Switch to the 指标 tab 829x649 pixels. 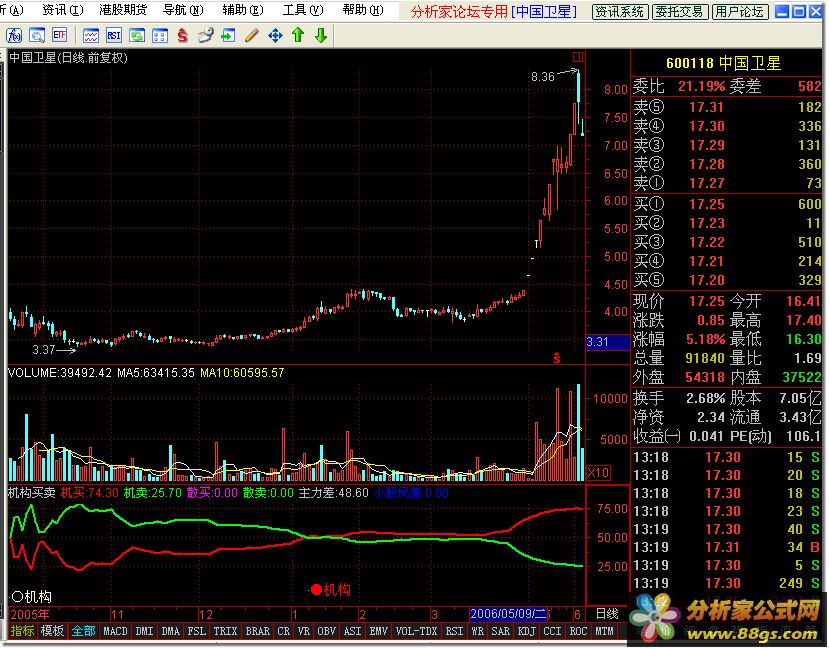tap(22, 631)
